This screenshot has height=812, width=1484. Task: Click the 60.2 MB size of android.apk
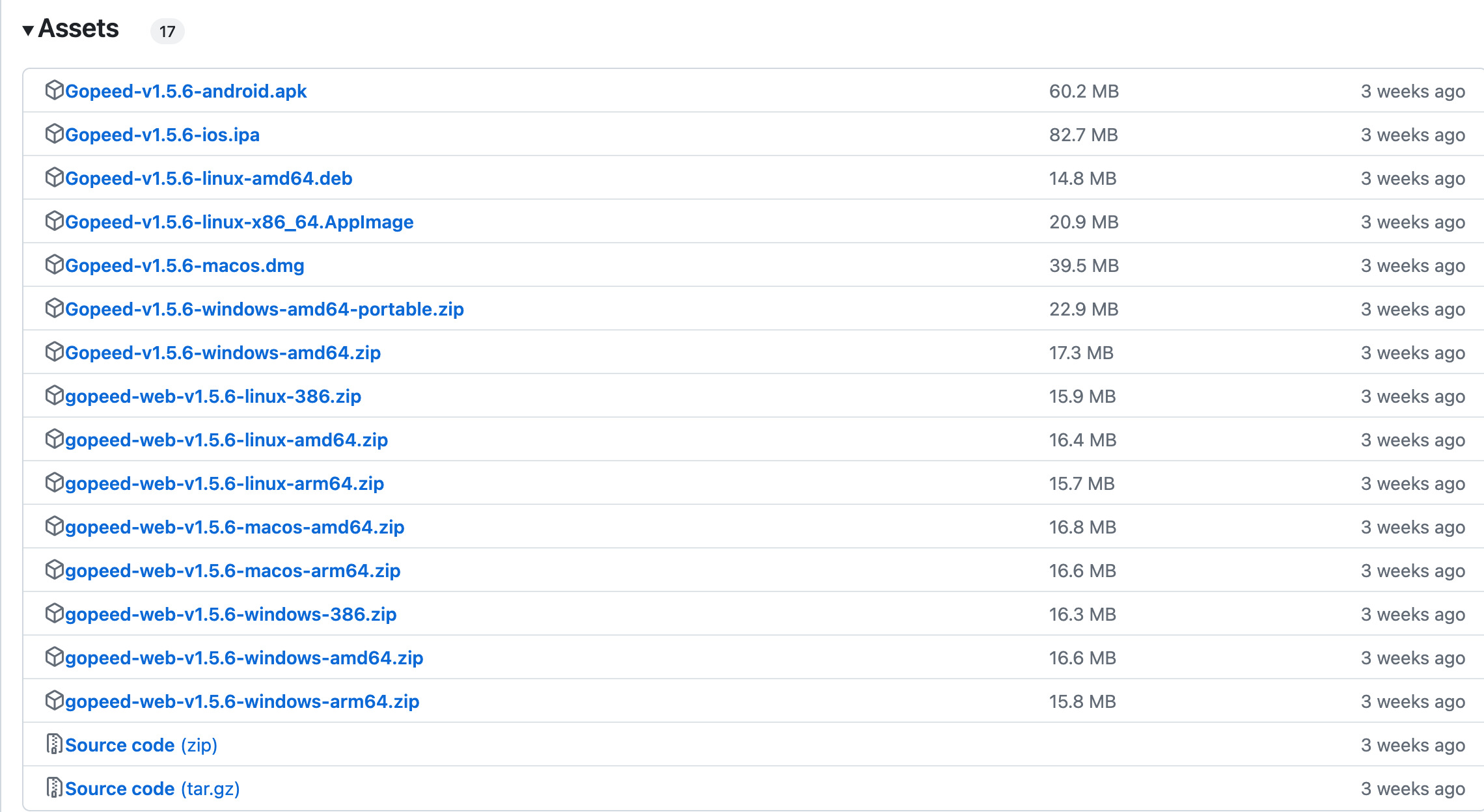click(x=1084, y=91)
